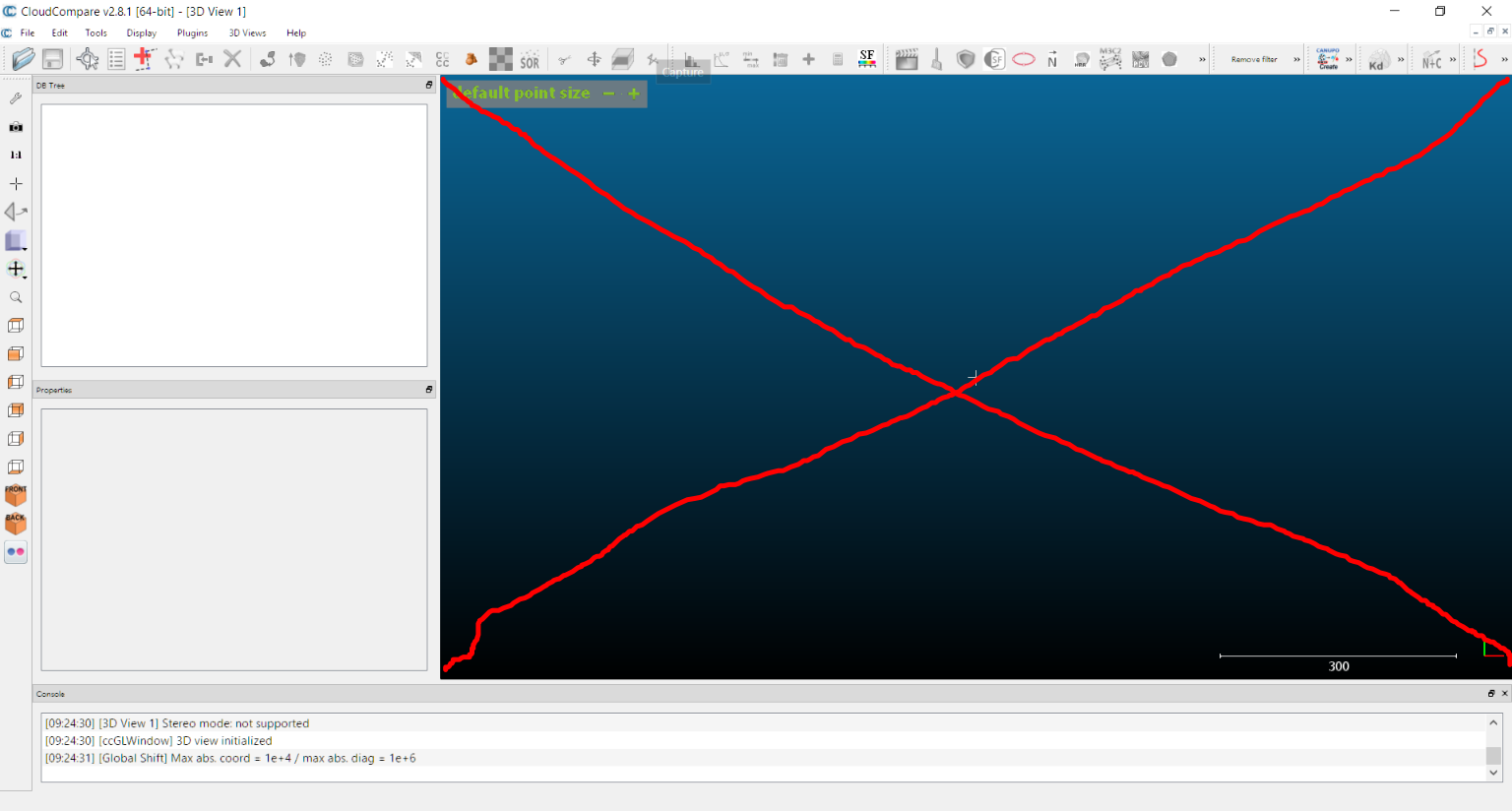The image size is (1512, 811).
Task: Click the SOR filter icon
Action: click(530, 60)
